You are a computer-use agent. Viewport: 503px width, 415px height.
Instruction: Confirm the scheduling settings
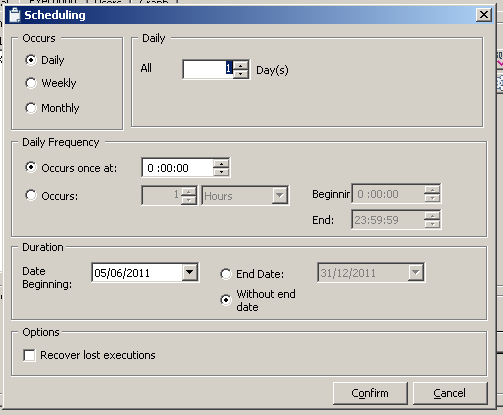pos(370,393)
